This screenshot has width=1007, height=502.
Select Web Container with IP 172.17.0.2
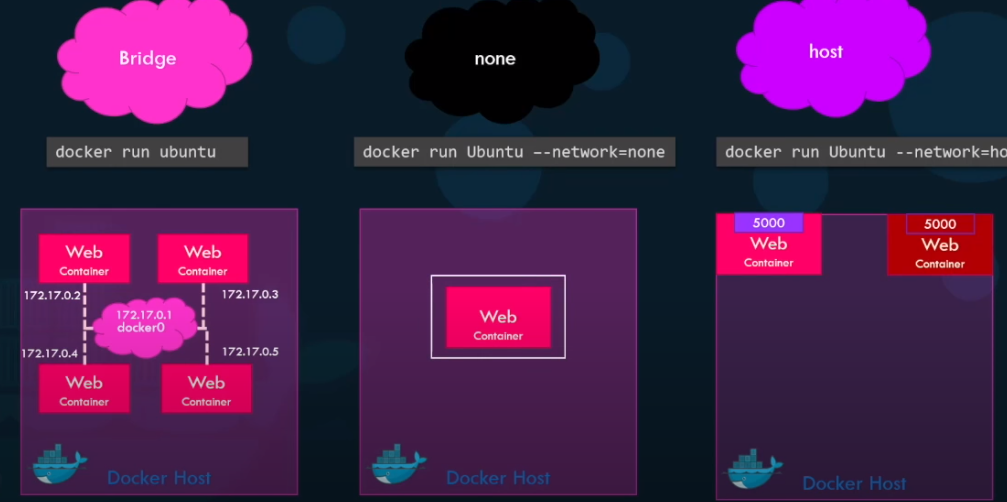84,259
